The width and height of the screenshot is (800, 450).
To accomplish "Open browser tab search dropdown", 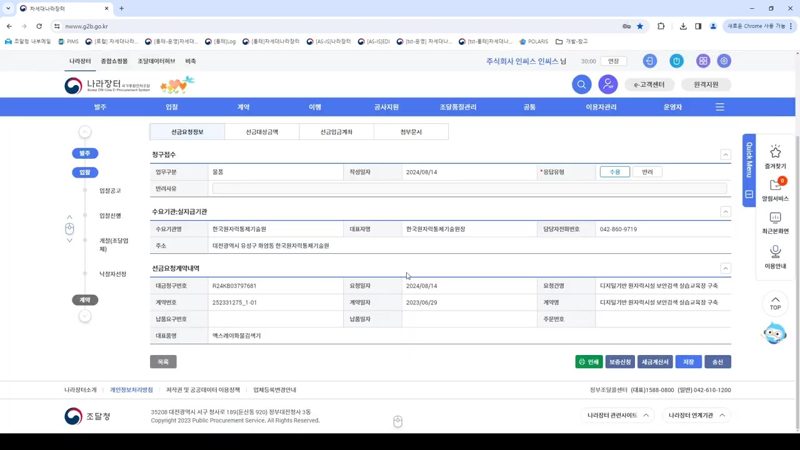I will pos(8,8).
